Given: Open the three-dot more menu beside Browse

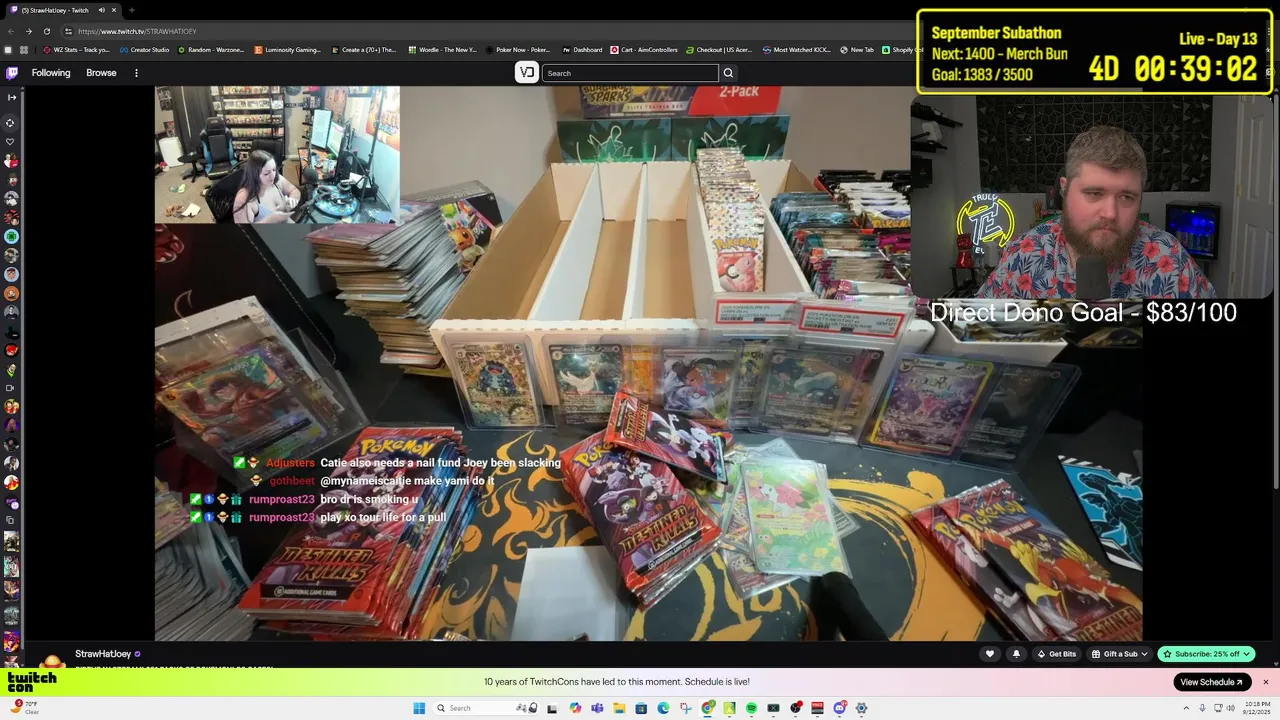Looking at the screenshot, I should [x=136, y=73].
